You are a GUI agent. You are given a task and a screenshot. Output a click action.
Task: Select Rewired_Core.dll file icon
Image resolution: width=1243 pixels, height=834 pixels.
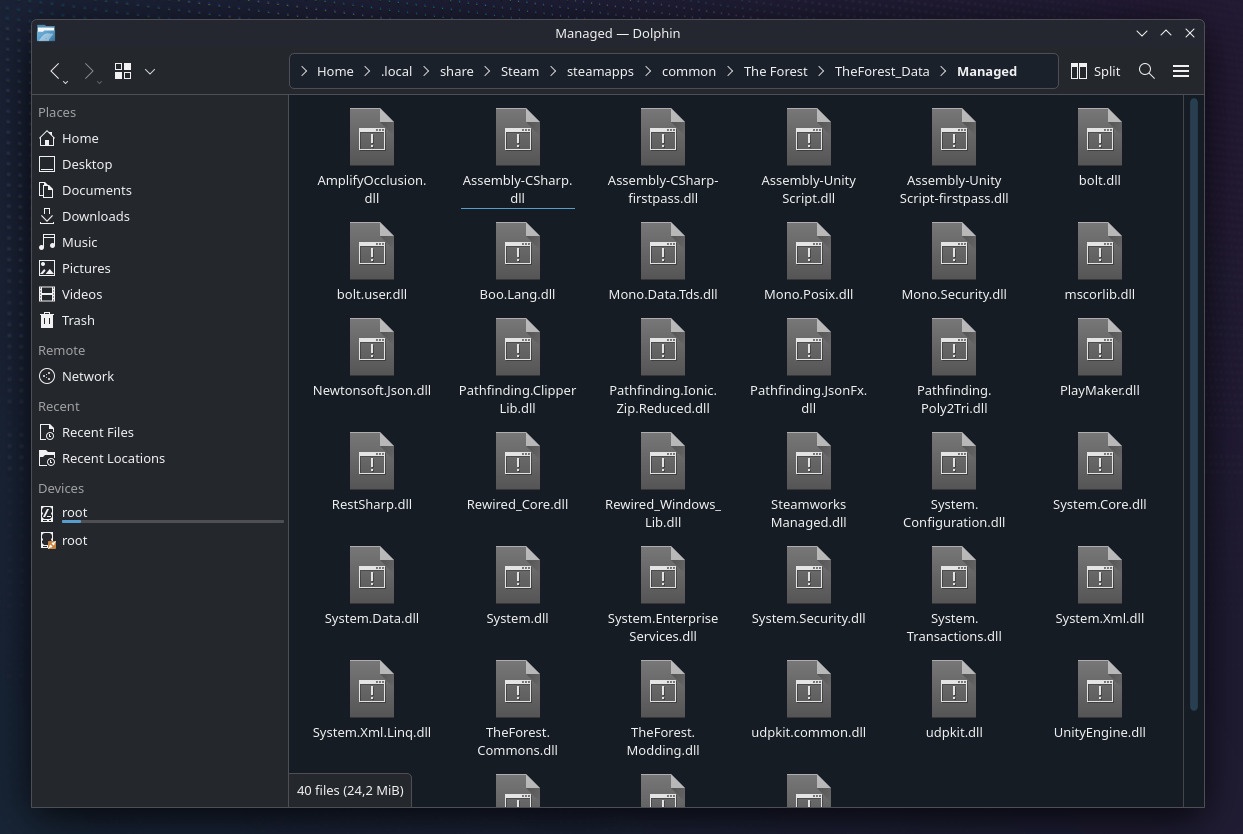coord(518,461)
